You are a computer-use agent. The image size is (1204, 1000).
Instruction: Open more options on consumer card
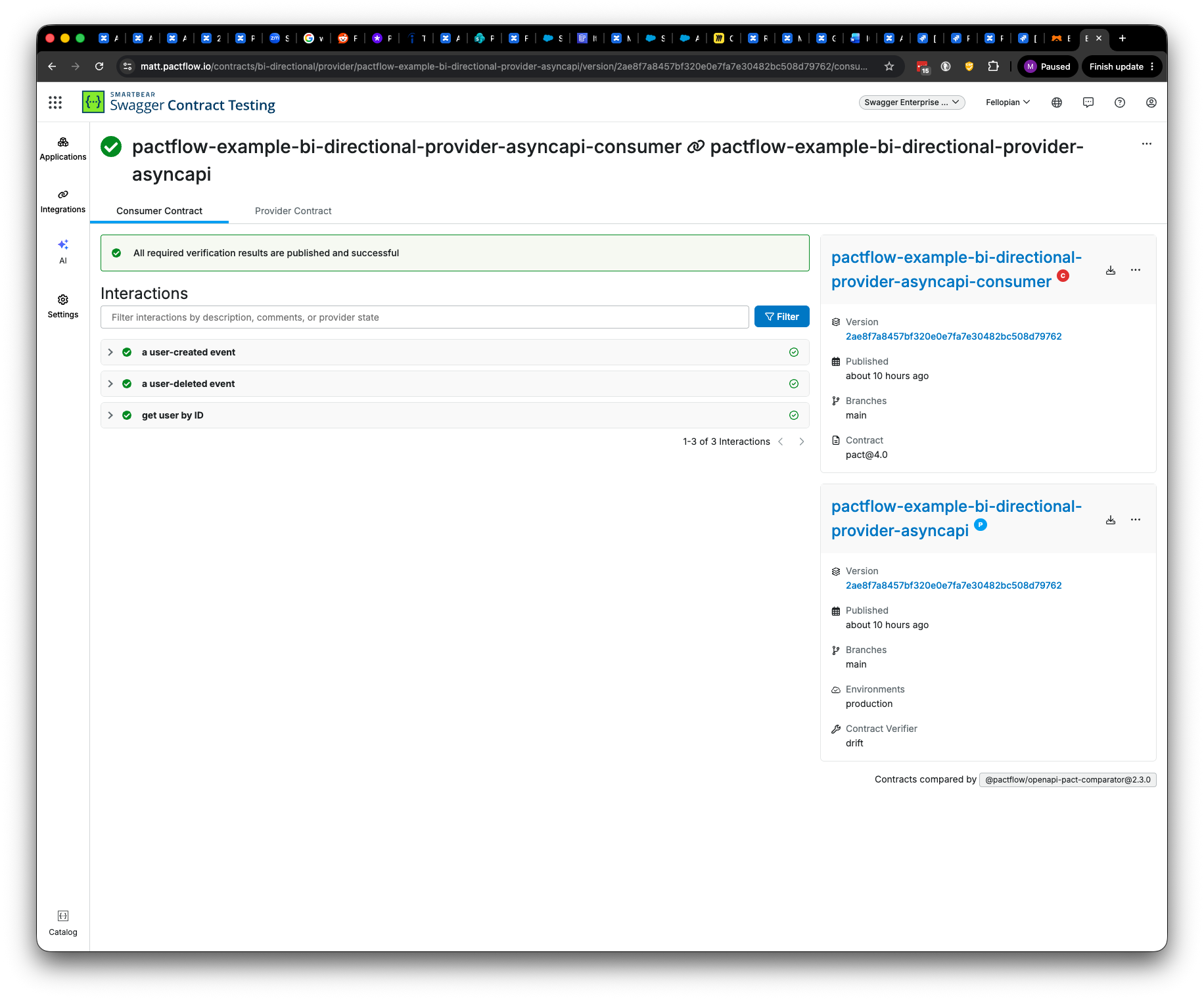point(1136,270)
